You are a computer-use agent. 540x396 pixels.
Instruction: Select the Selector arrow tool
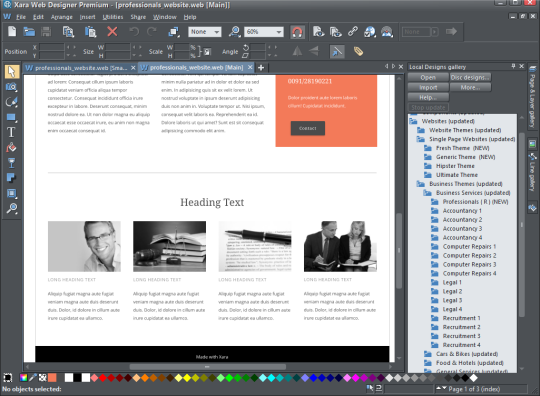pyautogui.click(x=11, y=72)
